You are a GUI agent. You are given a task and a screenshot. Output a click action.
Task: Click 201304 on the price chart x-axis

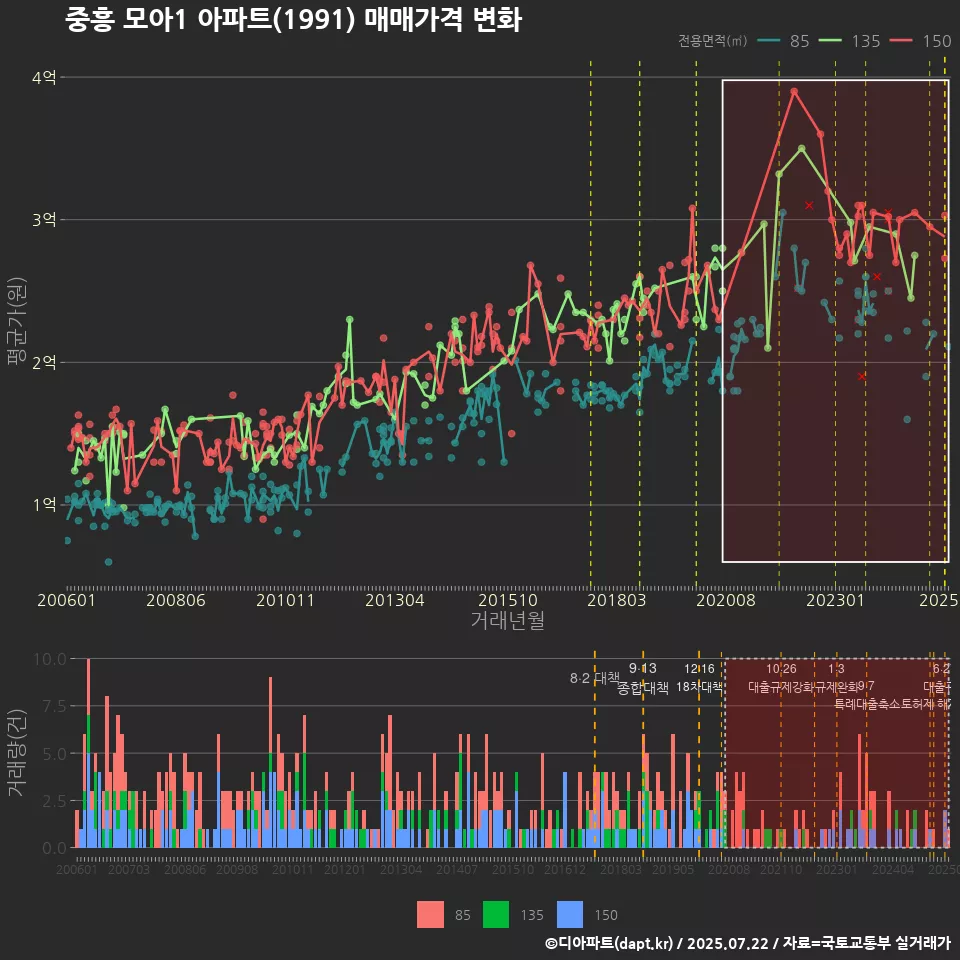click(x=395, y=600)
